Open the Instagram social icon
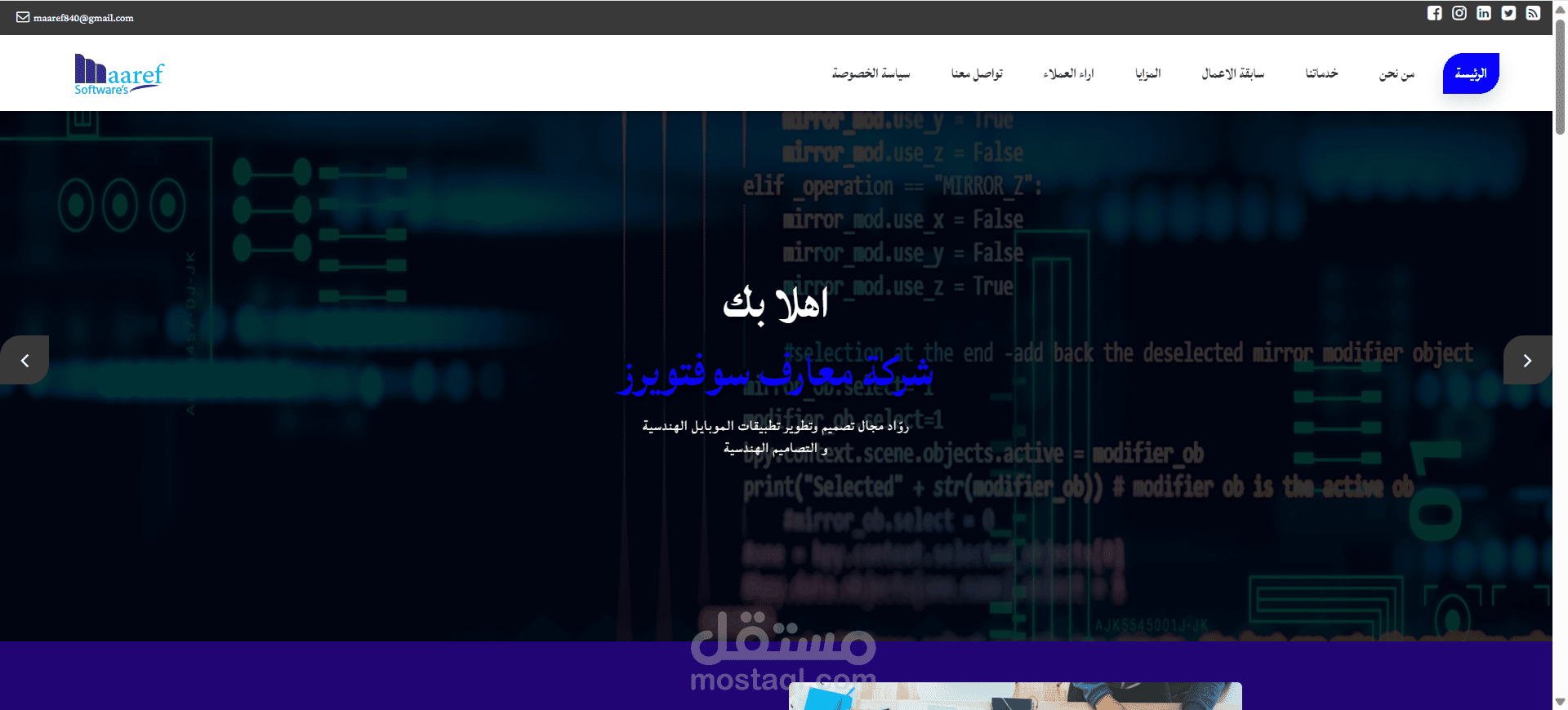The height and width of the screenshot is (710, 1568). (1459, 13)
